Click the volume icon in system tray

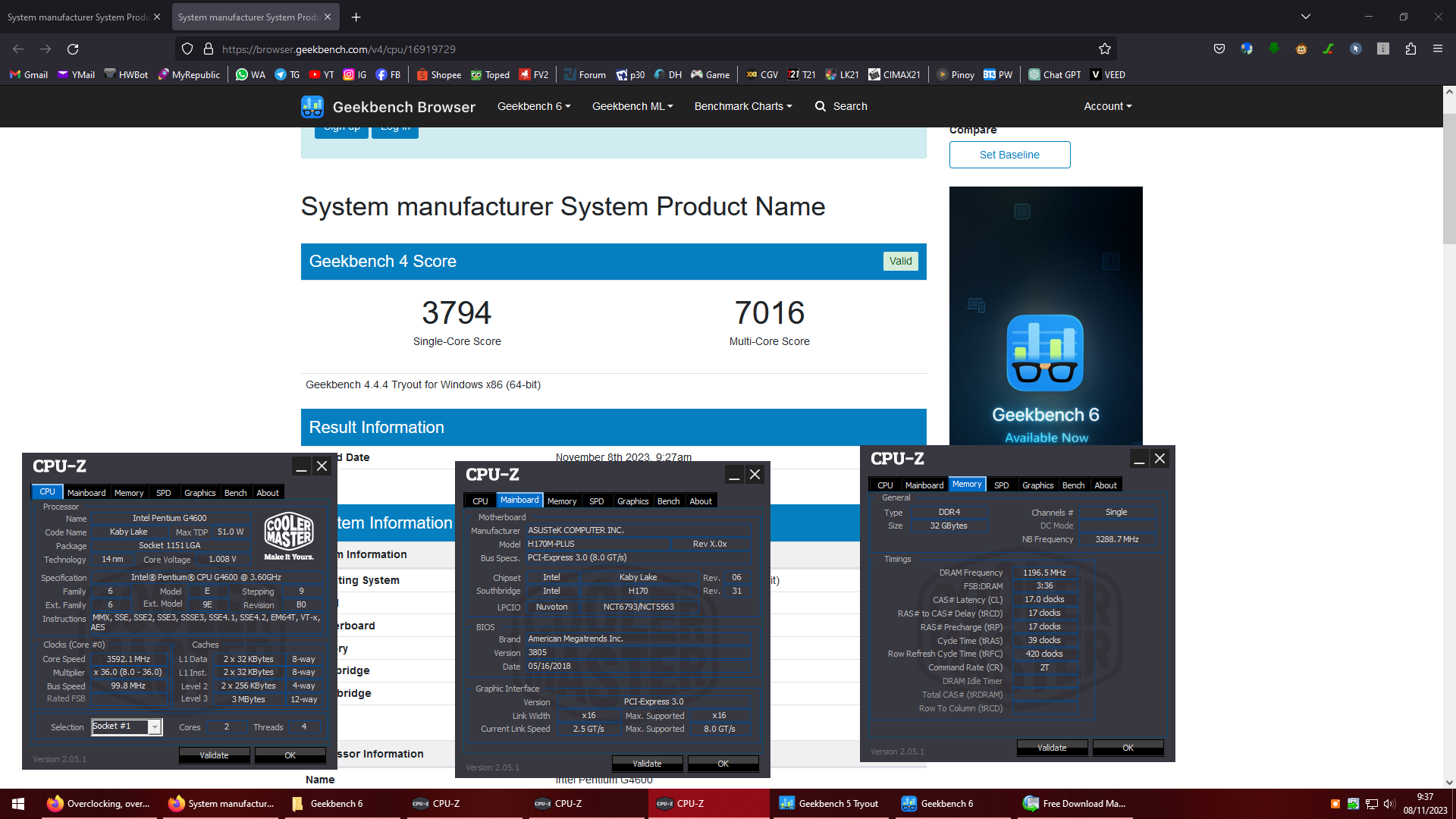[x=1389, y=804]
